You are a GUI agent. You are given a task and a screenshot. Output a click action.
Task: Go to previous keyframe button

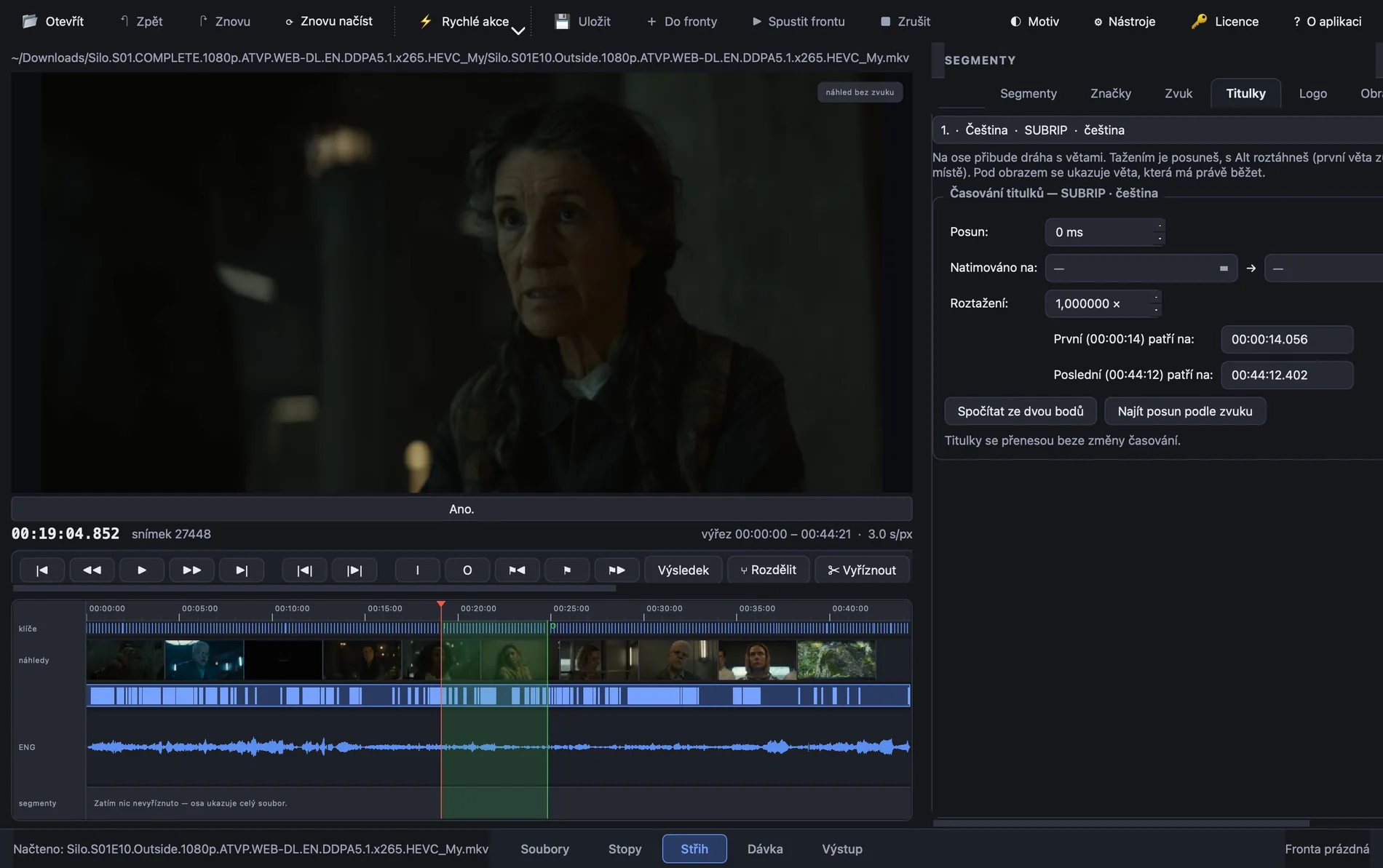pos(304,570)
